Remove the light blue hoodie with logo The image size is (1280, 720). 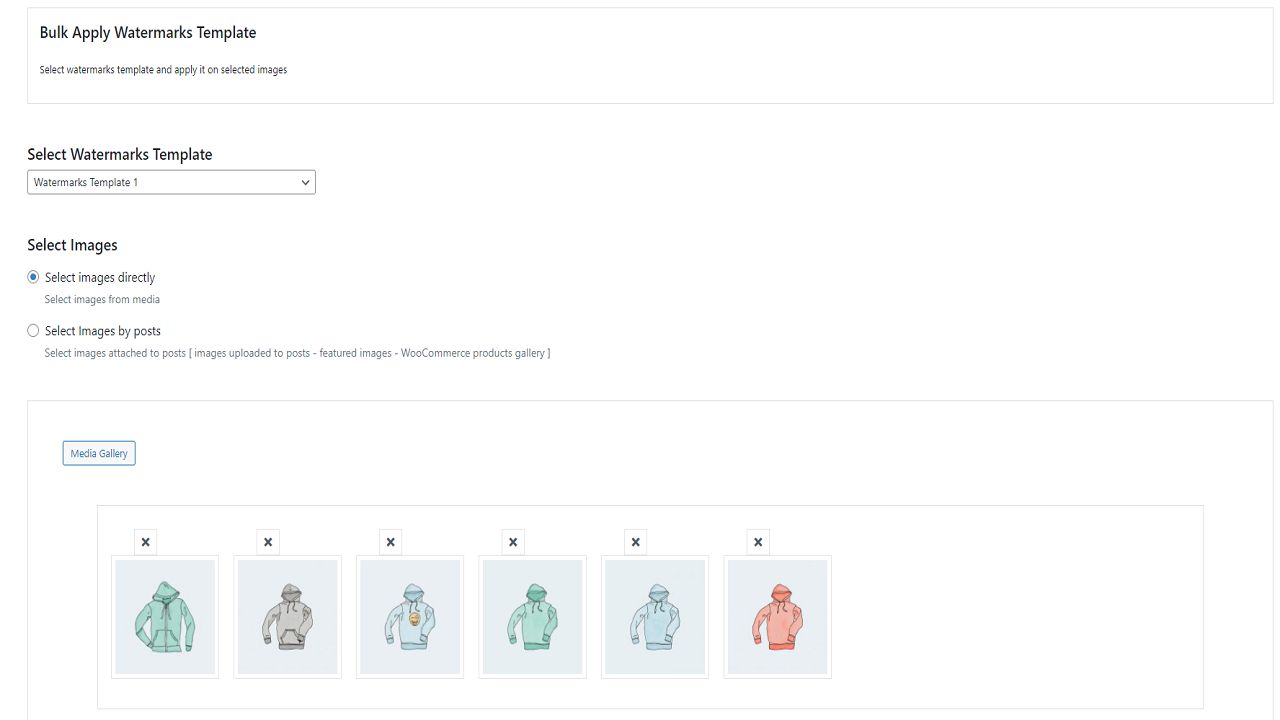click(390, 542)
